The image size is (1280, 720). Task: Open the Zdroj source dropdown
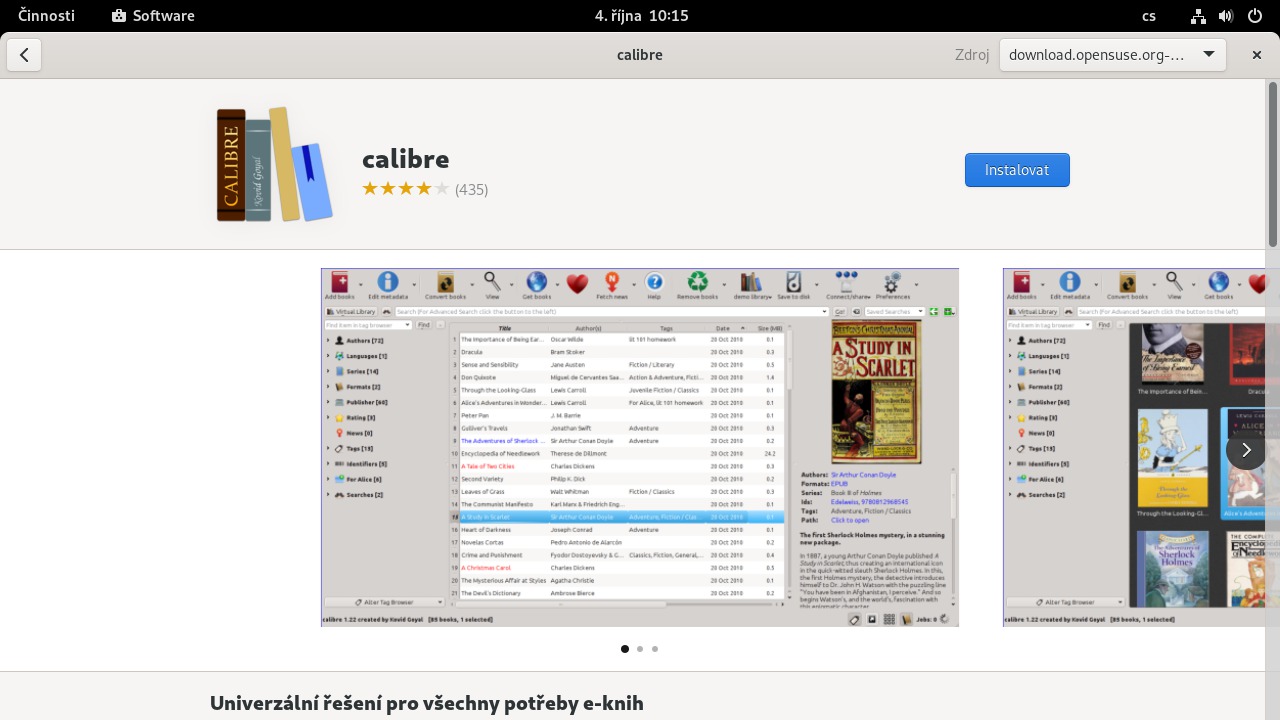(1112, 55)
